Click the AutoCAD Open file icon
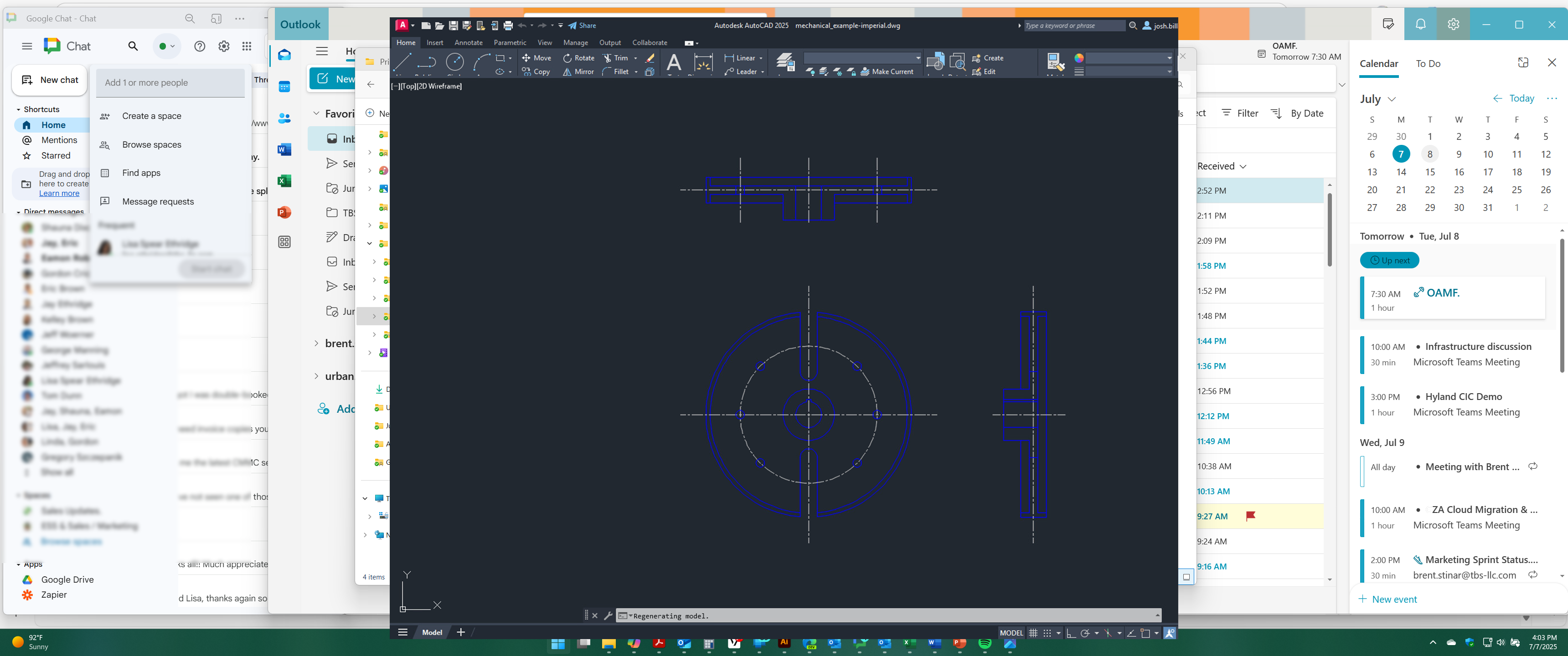Screen dimensions: 1568x656 (x=439, y=26)
